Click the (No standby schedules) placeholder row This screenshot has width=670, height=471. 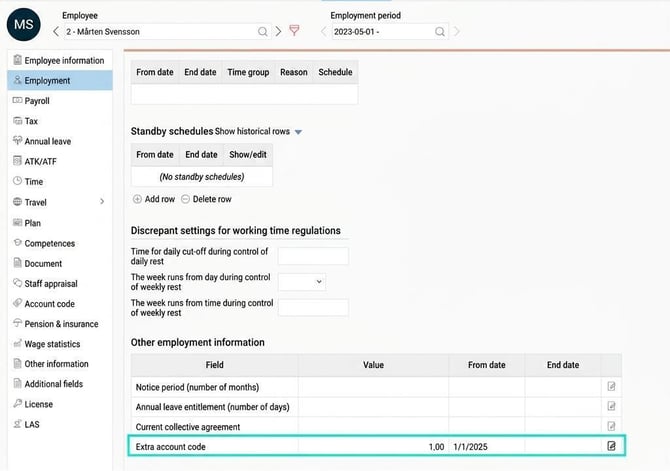pos(202,177)
